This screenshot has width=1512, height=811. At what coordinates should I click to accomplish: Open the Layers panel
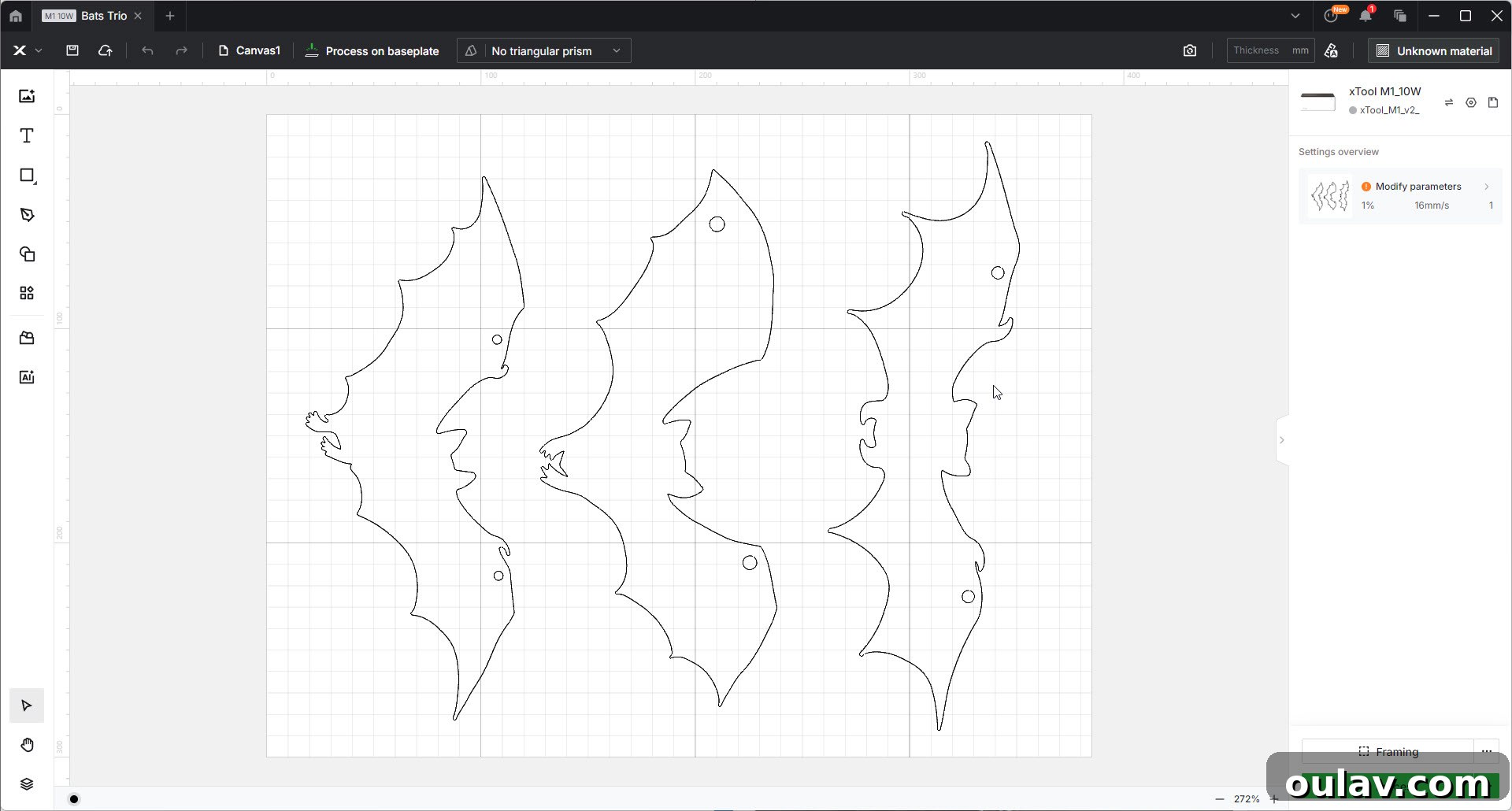[x=27, y=784]
